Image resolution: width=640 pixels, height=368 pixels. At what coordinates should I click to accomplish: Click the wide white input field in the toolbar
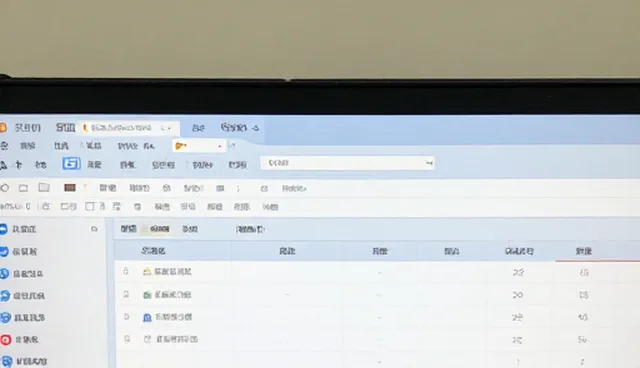(x=347, y=163)
